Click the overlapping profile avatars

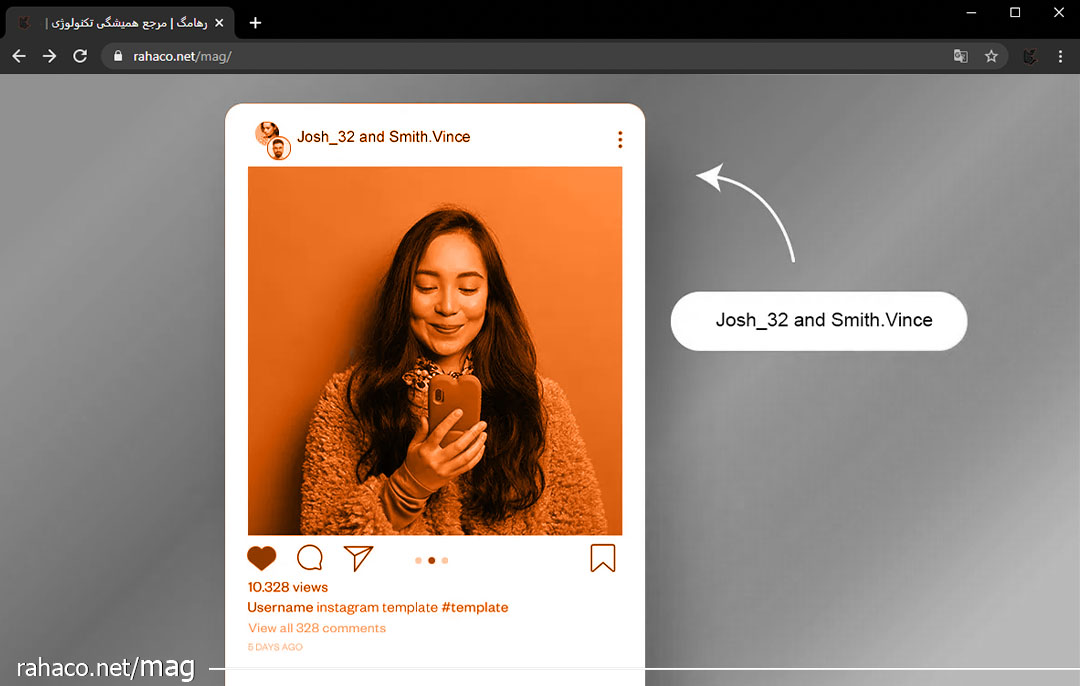tap(272, 141)
